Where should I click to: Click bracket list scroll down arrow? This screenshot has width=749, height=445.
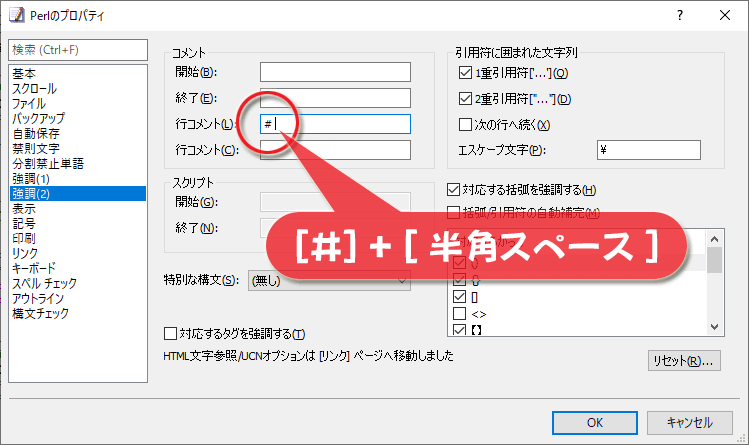715,327
